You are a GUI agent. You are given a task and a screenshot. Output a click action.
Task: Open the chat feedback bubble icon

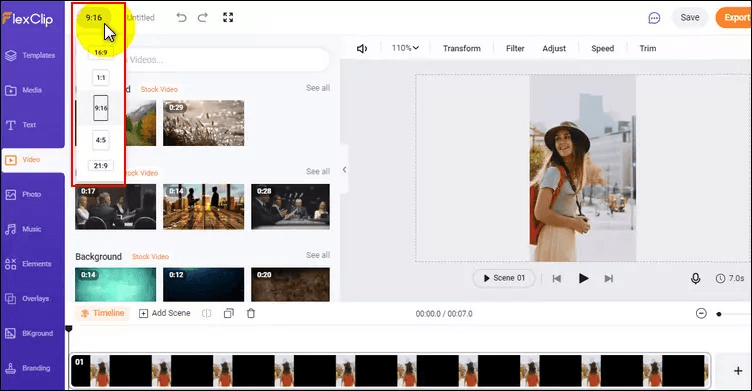point(654,18)
